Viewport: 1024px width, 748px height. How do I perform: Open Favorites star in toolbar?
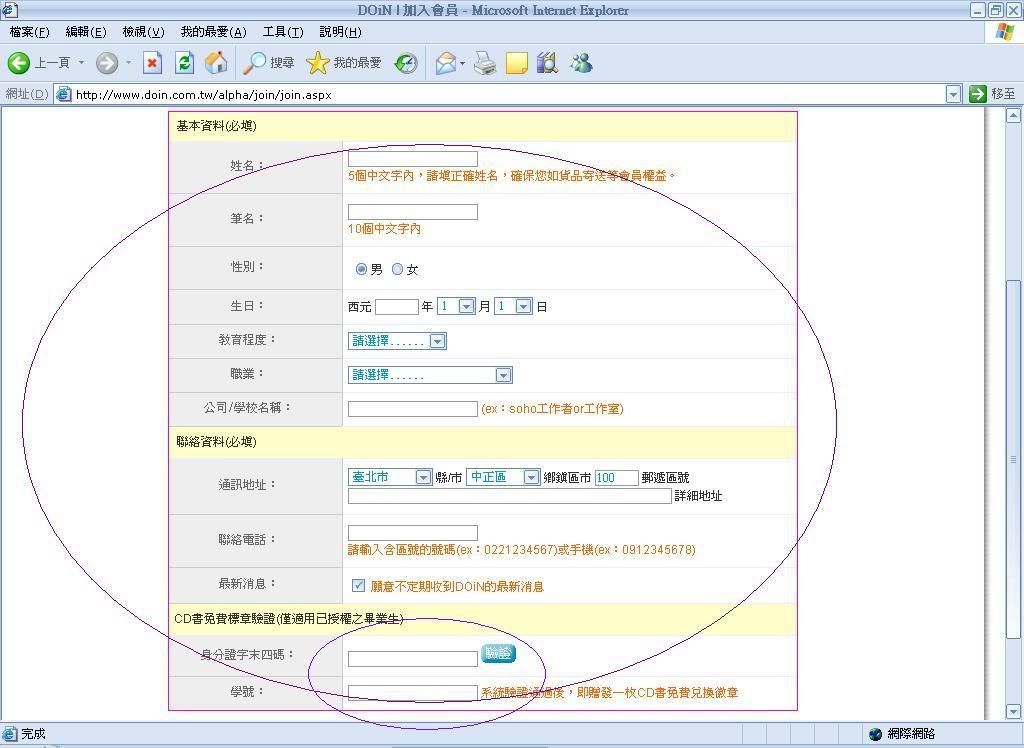coord(318,63)
